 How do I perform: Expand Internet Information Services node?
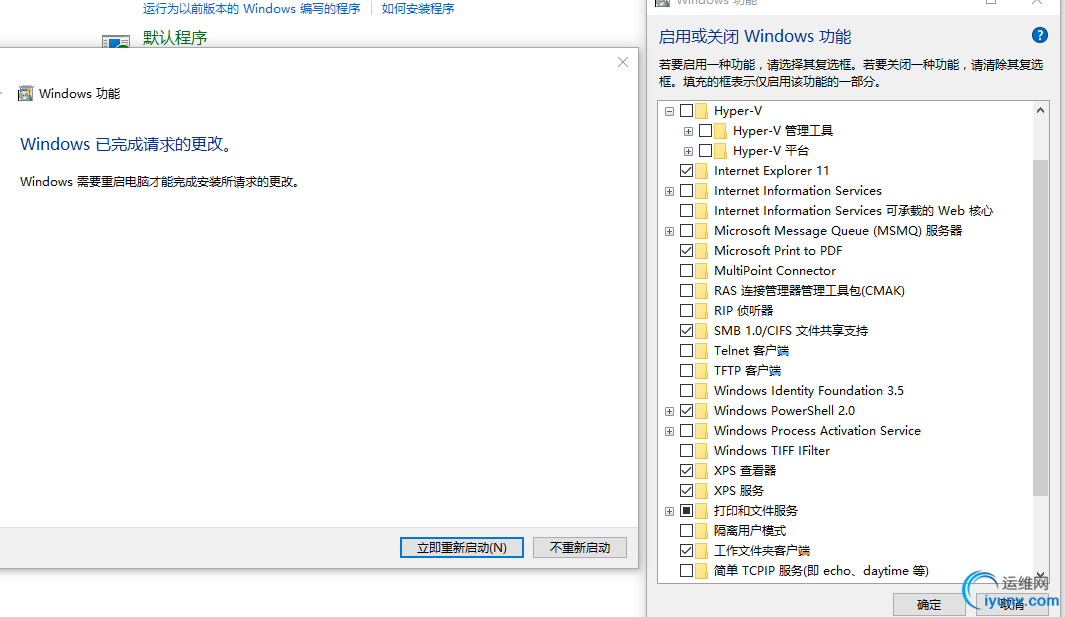pyautogui.click(x=670, y=192)
